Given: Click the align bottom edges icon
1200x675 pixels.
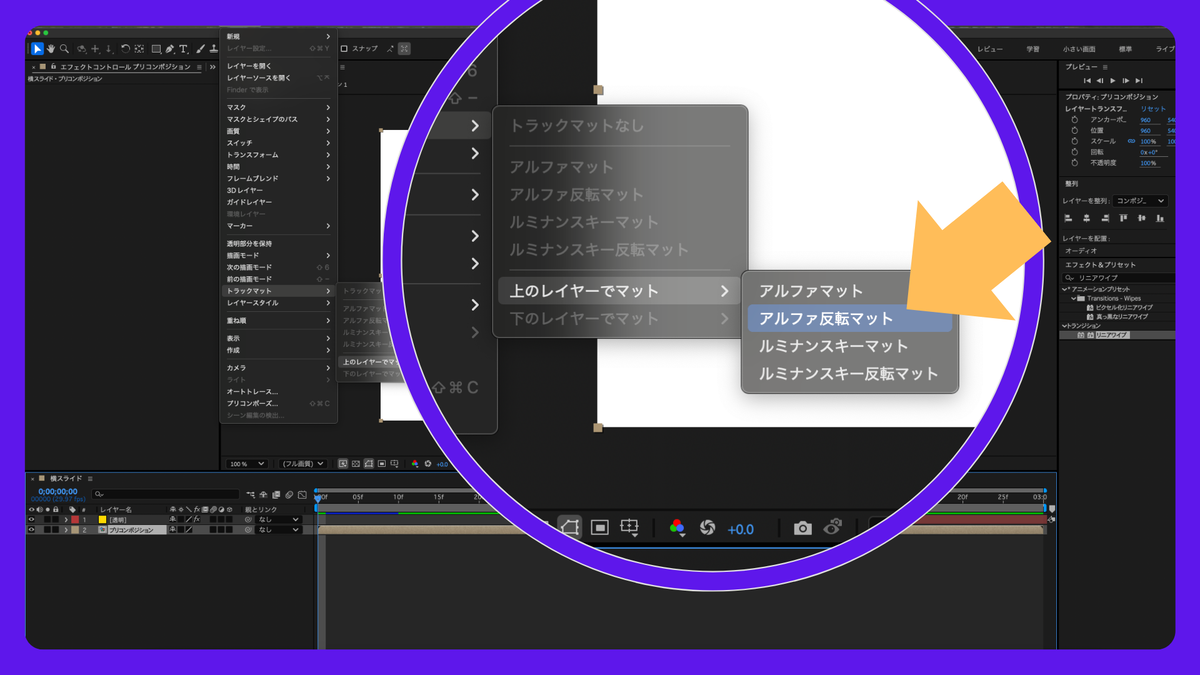Looking at the screenshot, I should [1160, 218].
